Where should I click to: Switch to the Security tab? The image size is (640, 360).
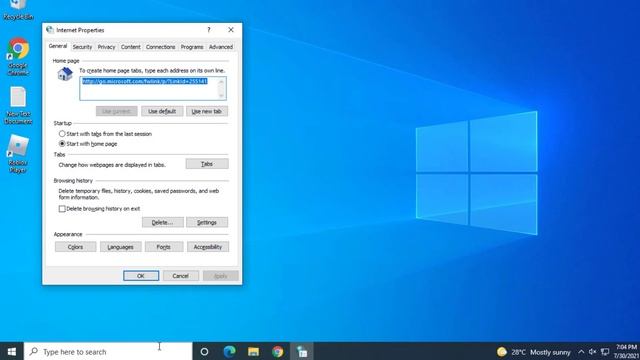point(82,47)
